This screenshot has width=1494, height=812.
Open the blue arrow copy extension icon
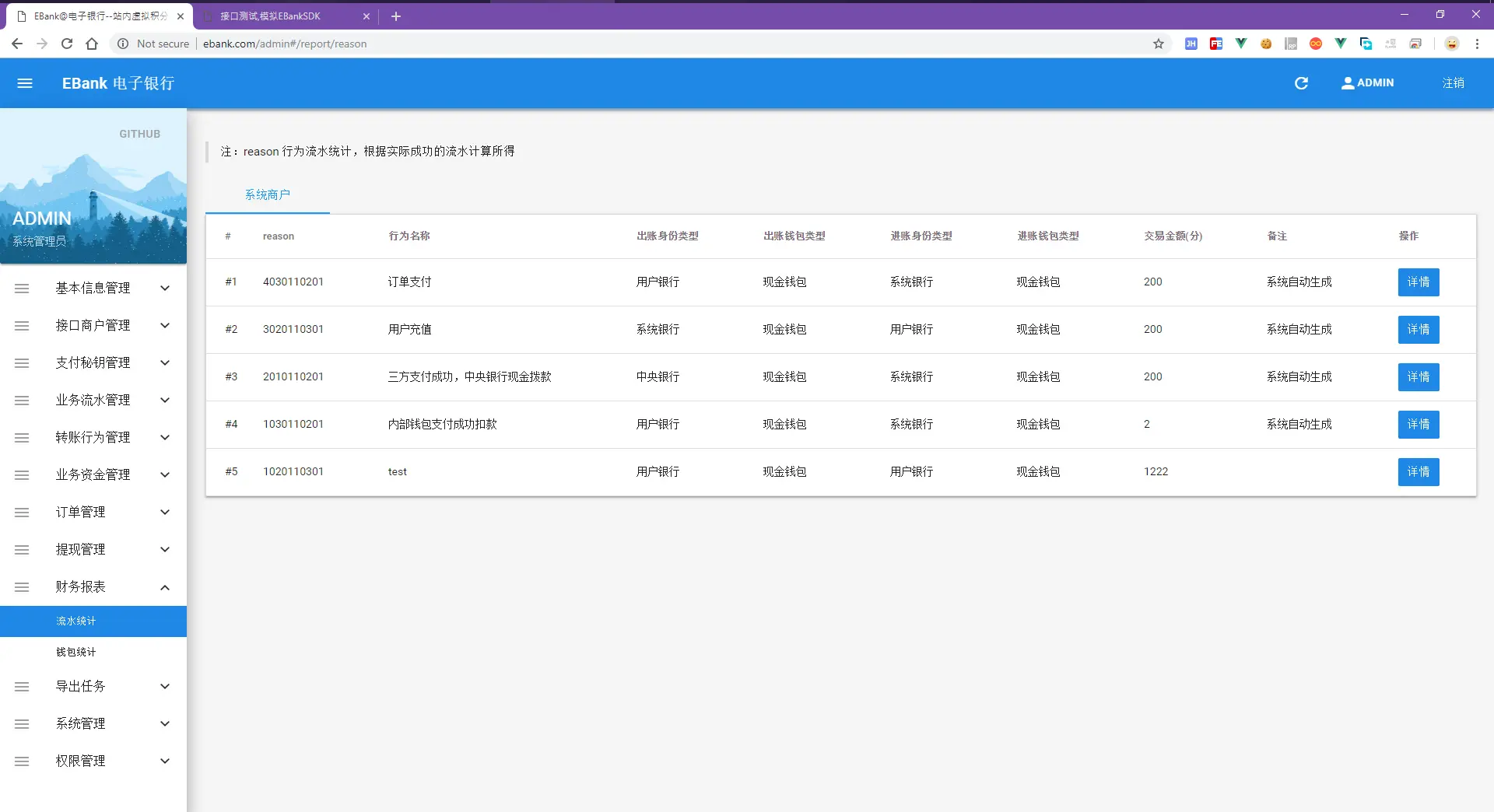(1366, 44)
